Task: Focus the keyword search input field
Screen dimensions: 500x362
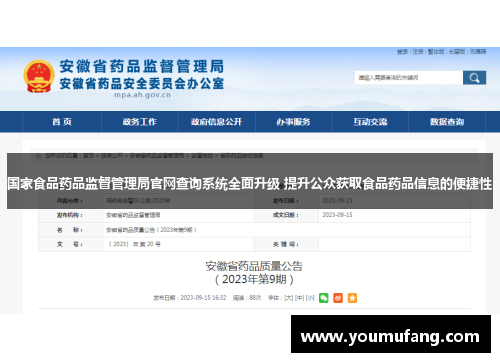Action: [x=409, y=78]
